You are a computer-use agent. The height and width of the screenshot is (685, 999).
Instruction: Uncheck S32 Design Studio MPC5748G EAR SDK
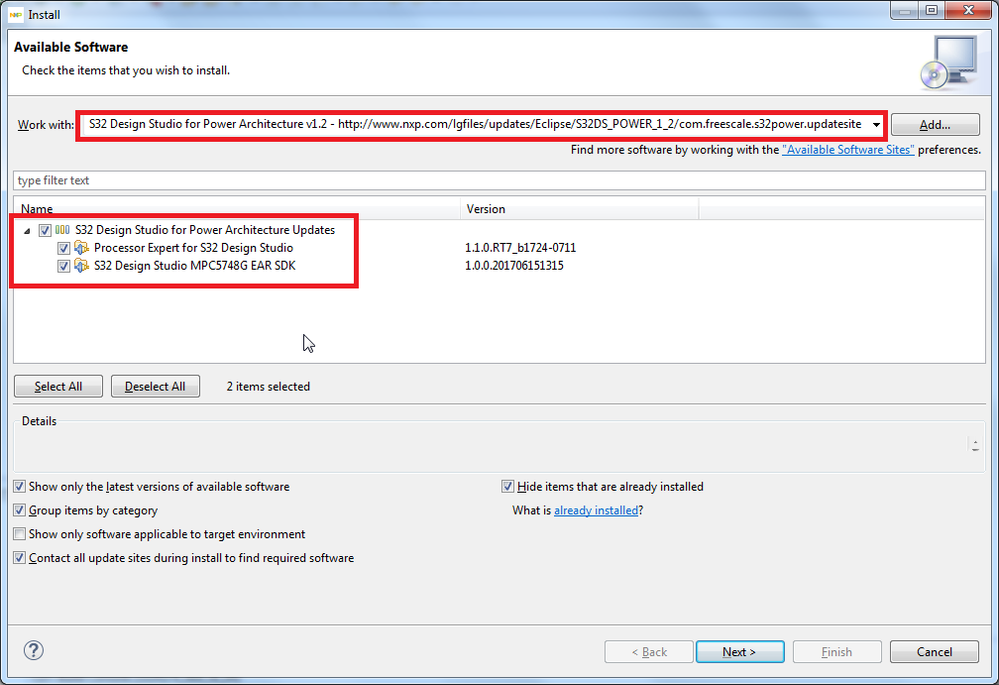63,266
